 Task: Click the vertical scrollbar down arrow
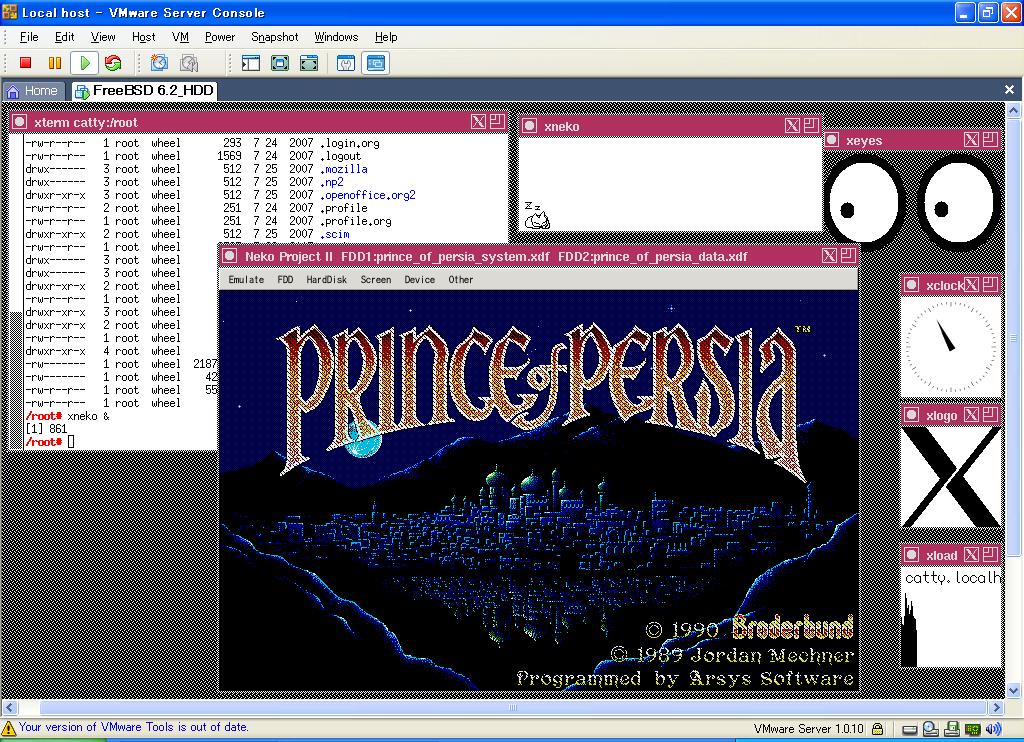click(1014, 690)
